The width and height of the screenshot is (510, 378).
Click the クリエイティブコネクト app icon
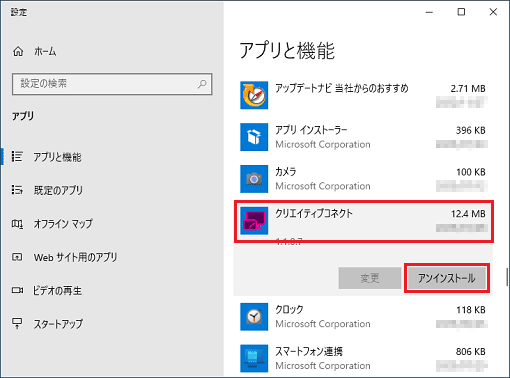(x=254, y=221)
